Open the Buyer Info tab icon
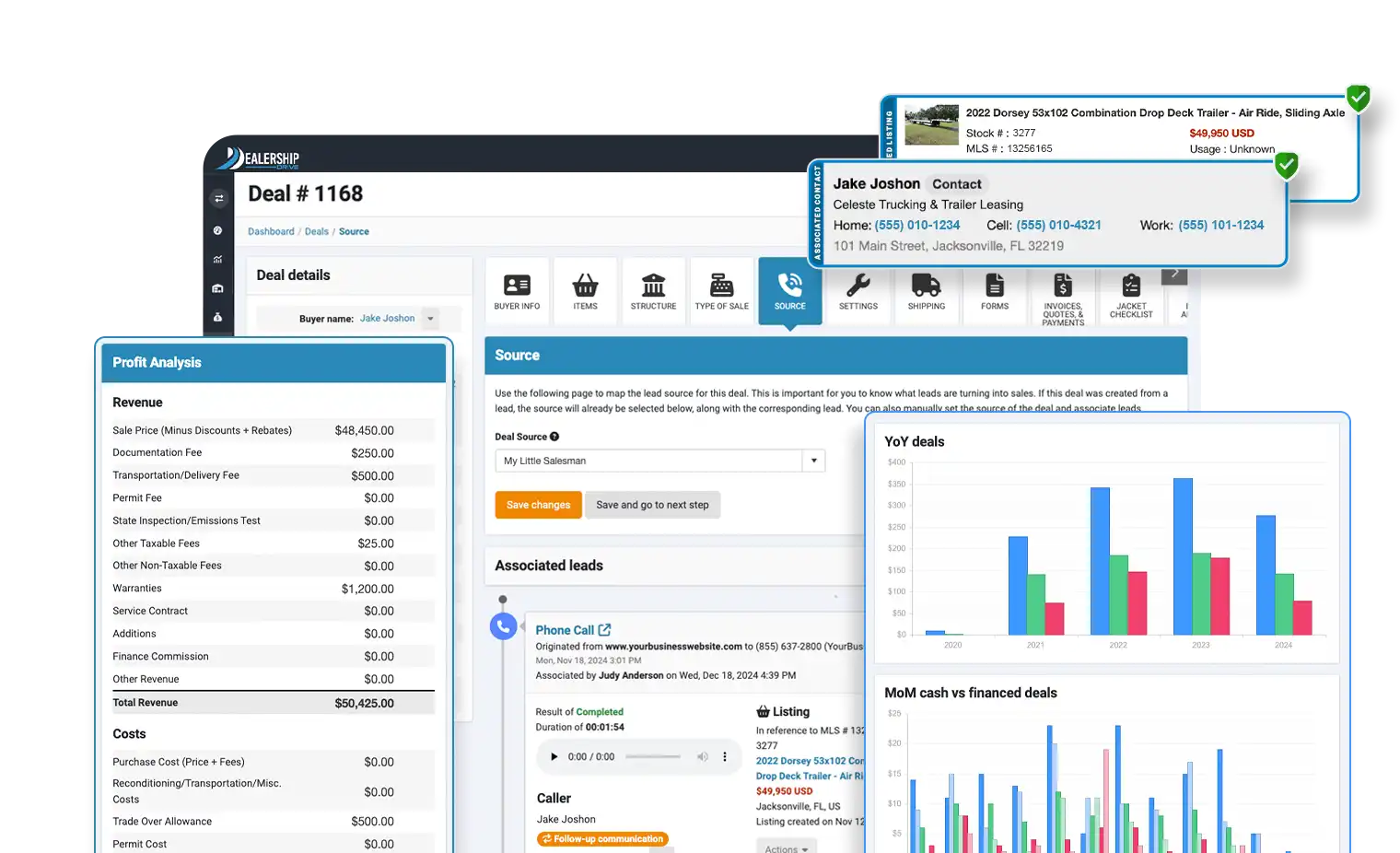1400x853 pixels. pyautogui.click(x=517, y=286)
